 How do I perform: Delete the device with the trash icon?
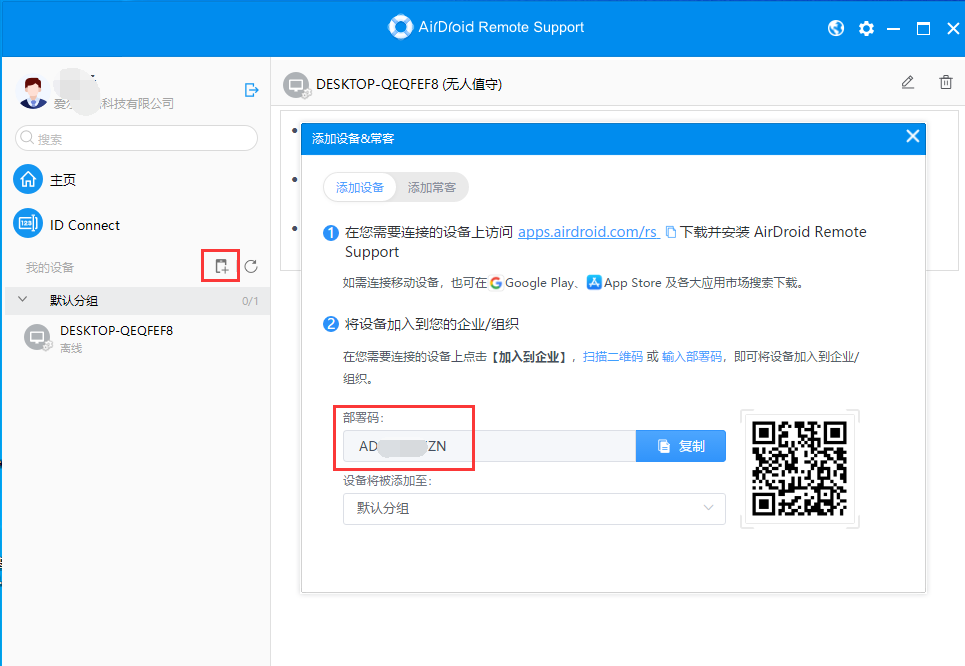point(946,82)
